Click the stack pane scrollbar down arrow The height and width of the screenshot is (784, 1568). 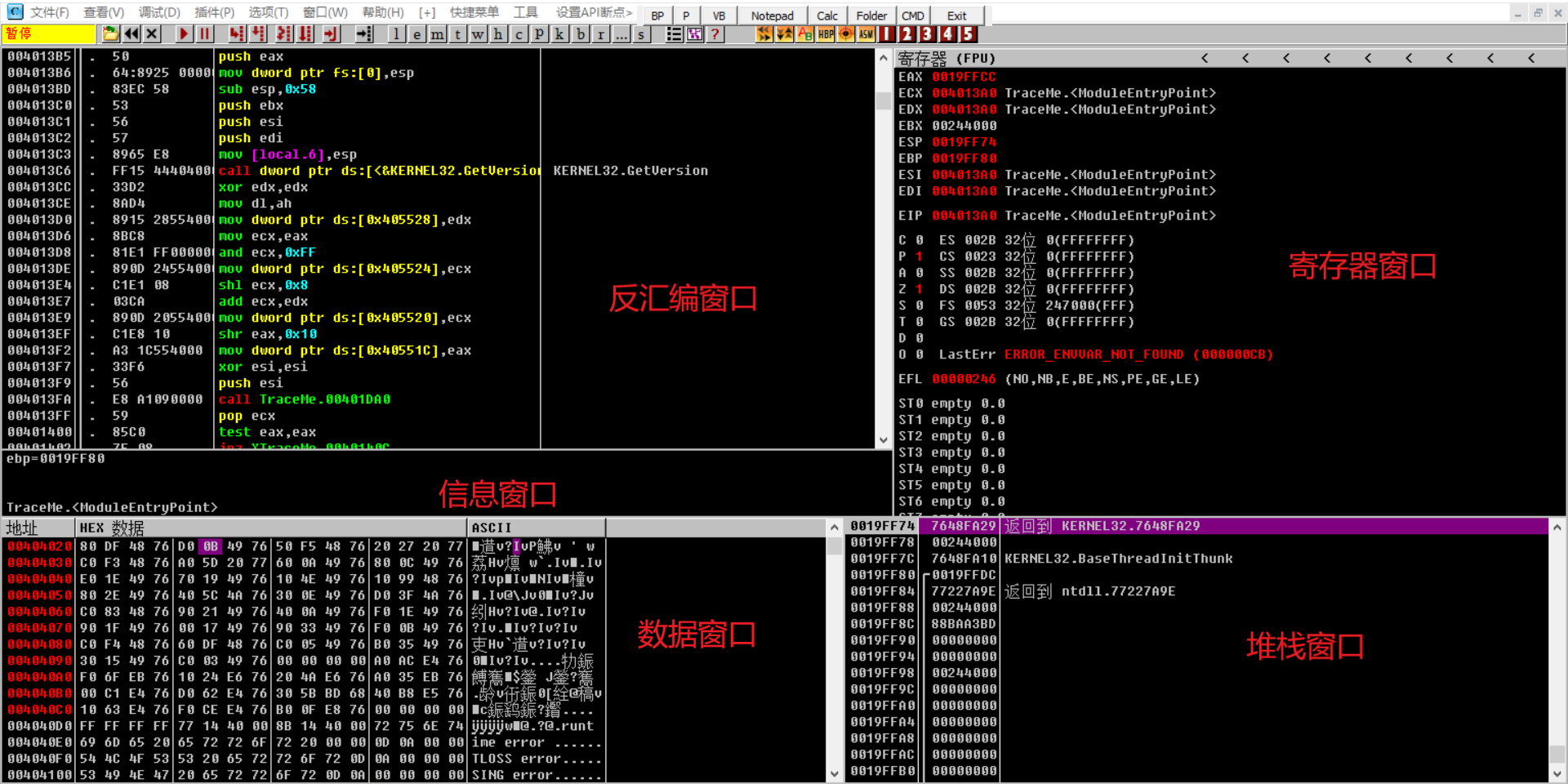pos(1557,773)
